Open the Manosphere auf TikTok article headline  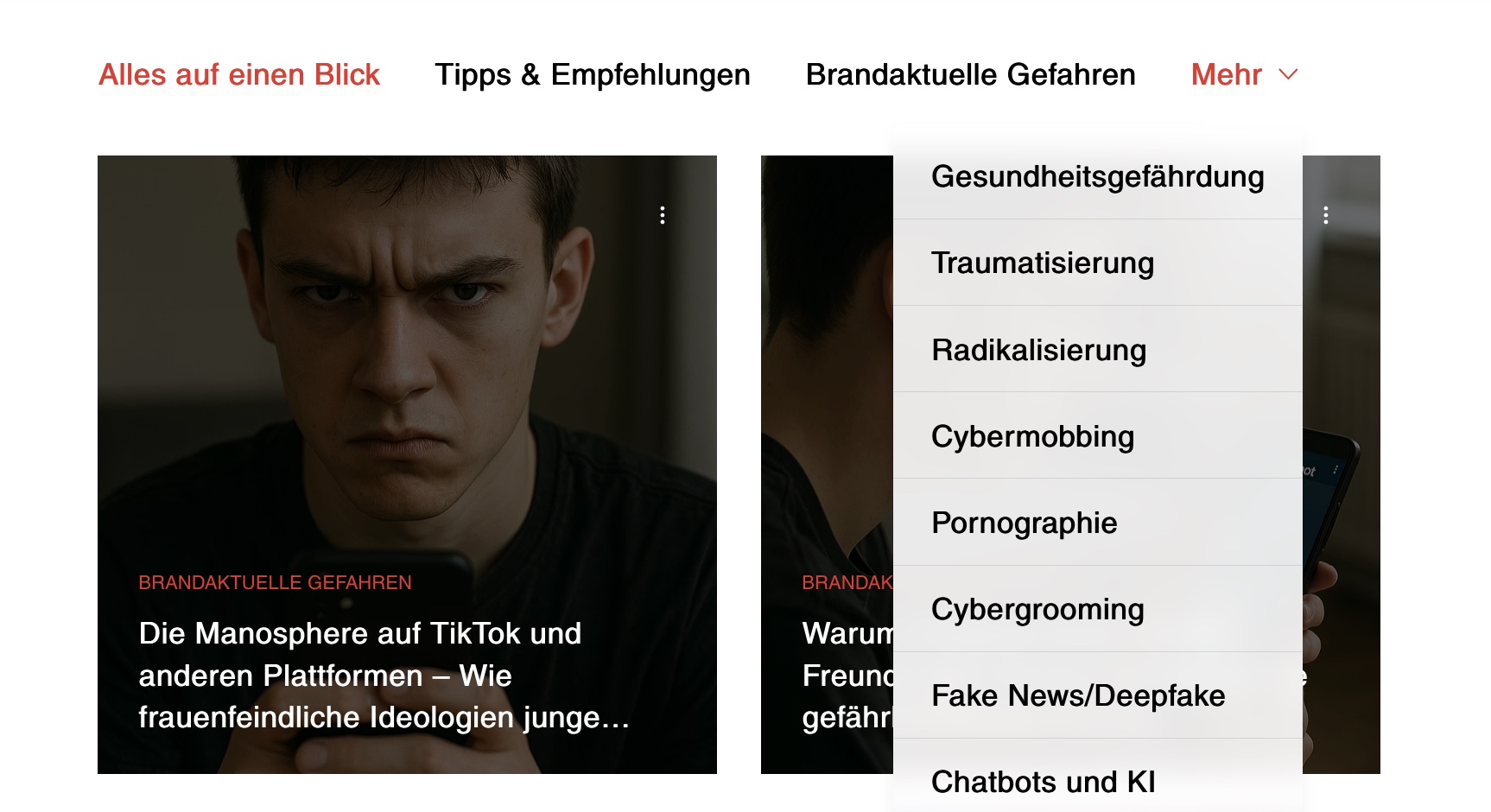click(384, 676)
